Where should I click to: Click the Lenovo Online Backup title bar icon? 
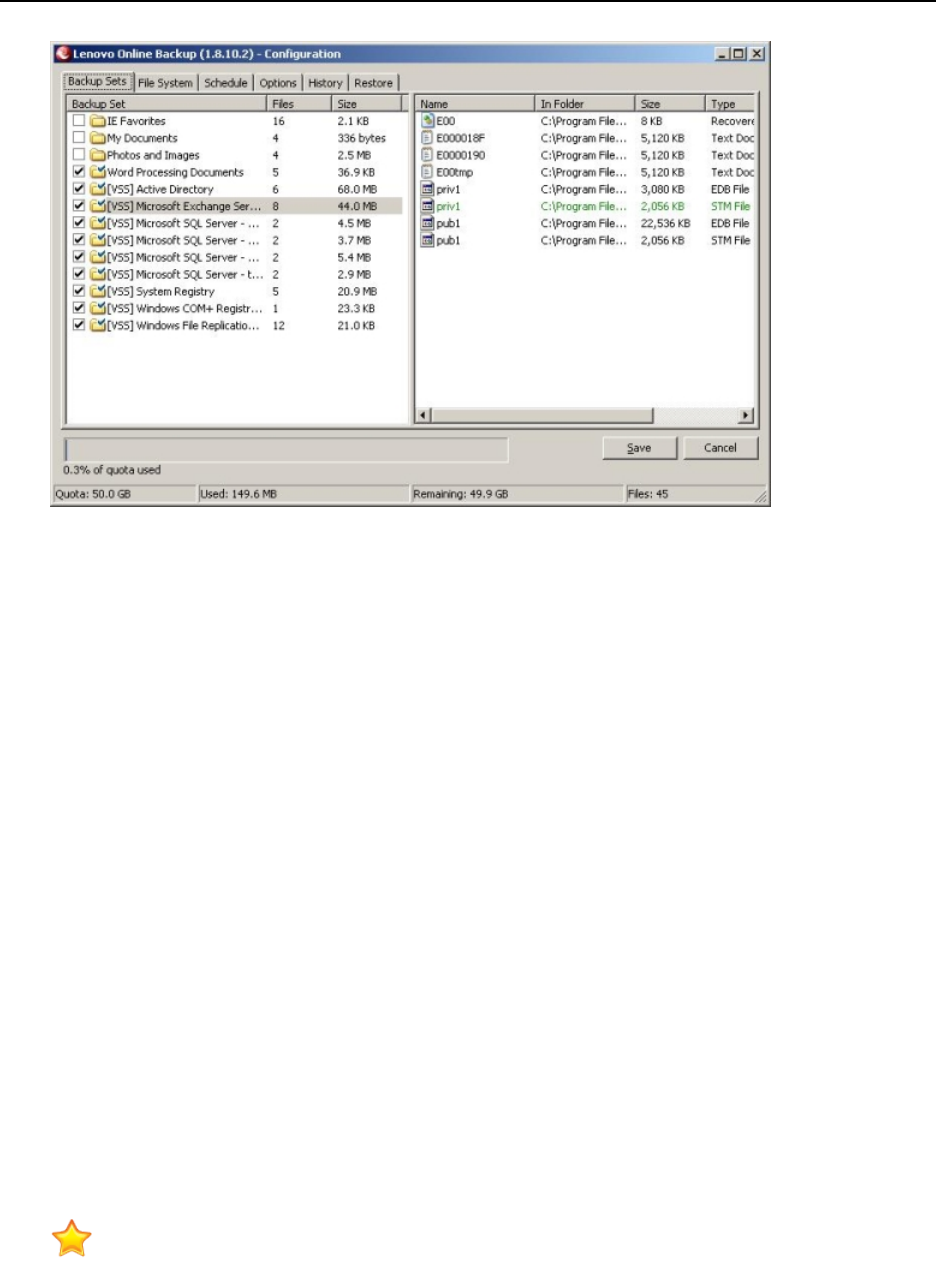tap(63, 54)
